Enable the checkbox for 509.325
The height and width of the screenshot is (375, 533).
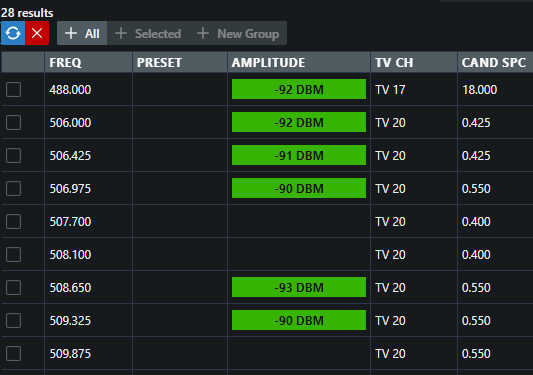point(14,321)
